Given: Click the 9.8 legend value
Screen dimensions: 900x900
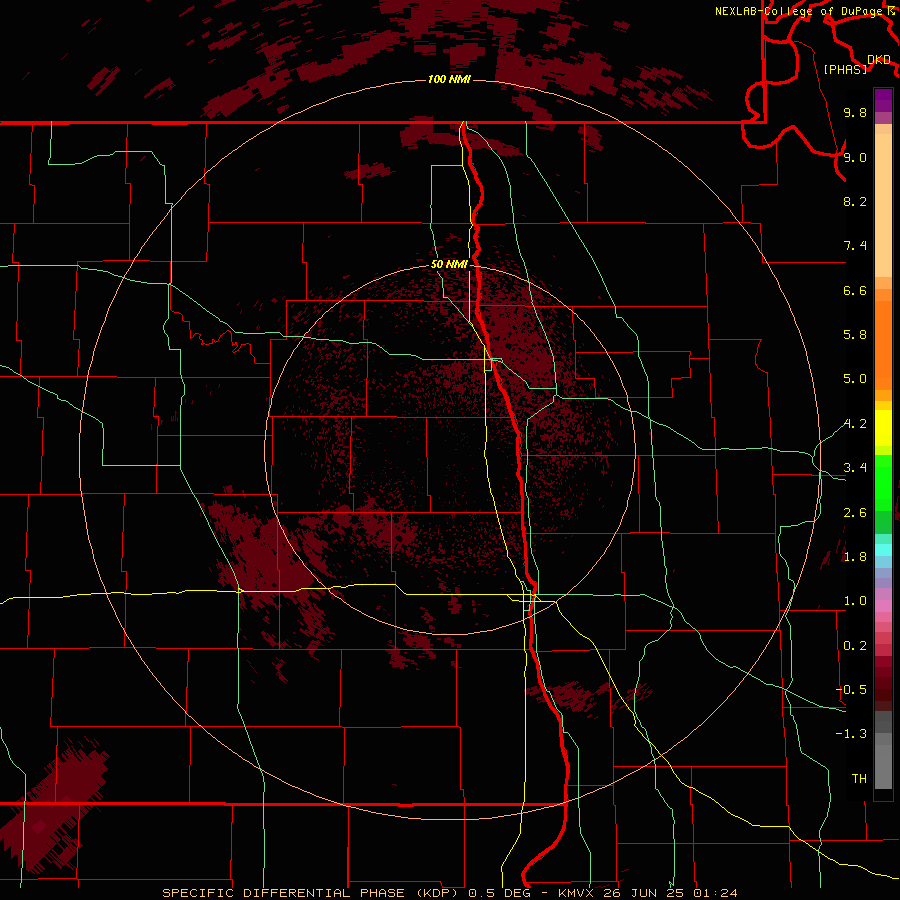Looking at the screenshot, I should click(x=855, y=112).
